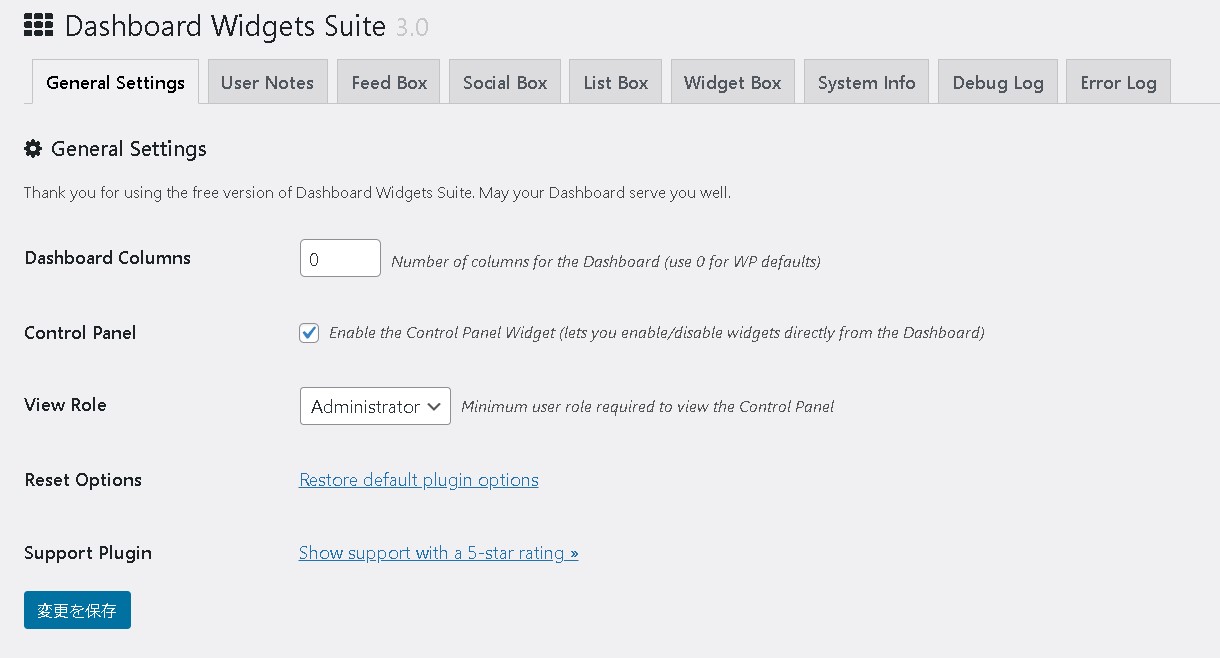View the System Info tab
Image resolution: width=1220 pixels, height=658 pixels.
coord(866,82)
